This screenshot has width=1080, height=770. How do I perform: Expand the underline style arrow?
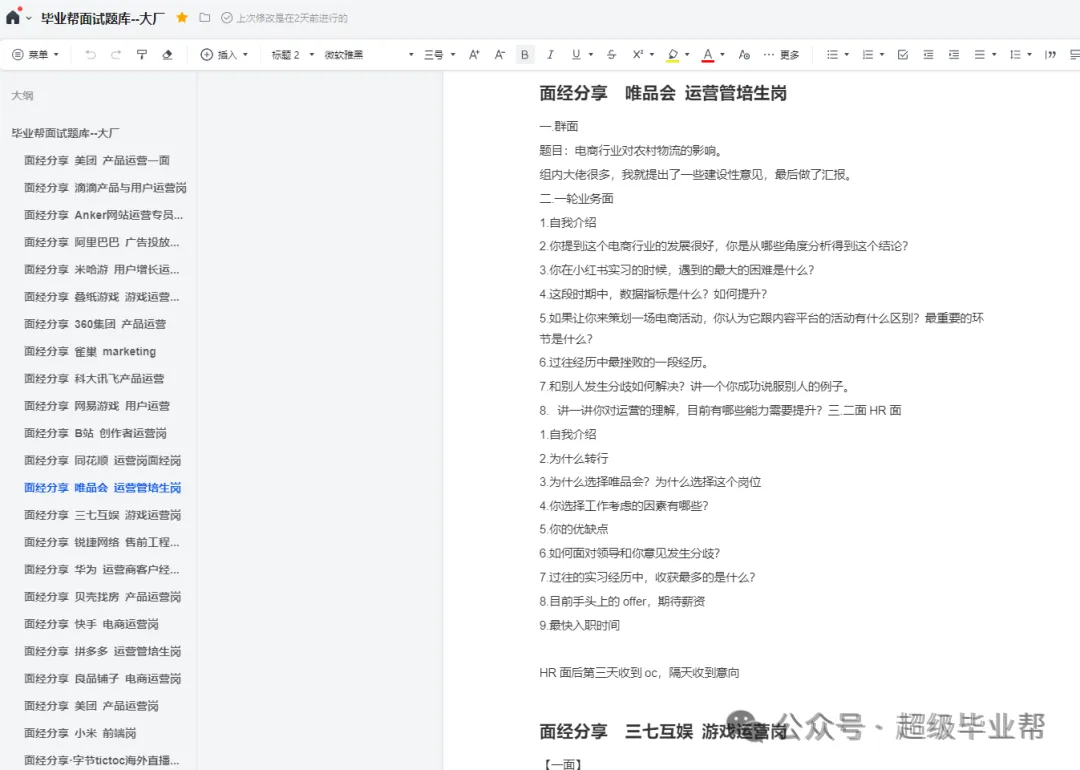point(591,54)
